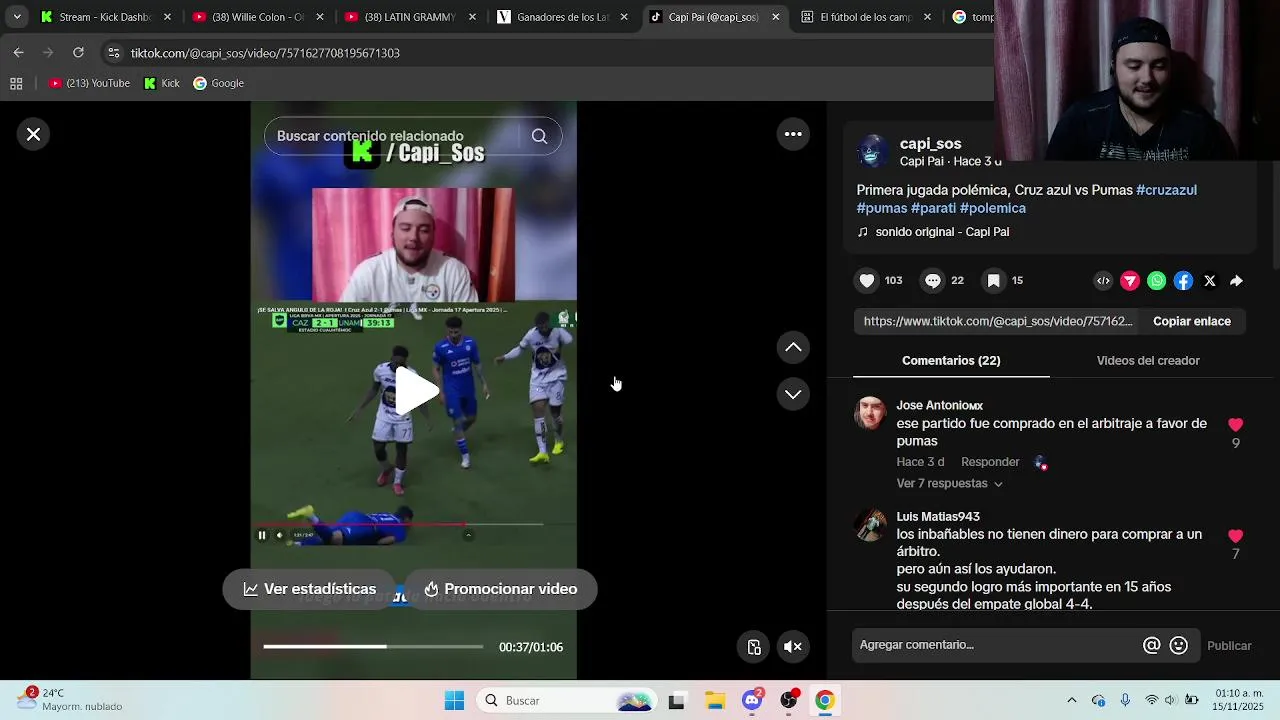Go to the next video arrow
Image resolution: width=1280 pixels, height=720 pixels.
(x=793, y=394)
